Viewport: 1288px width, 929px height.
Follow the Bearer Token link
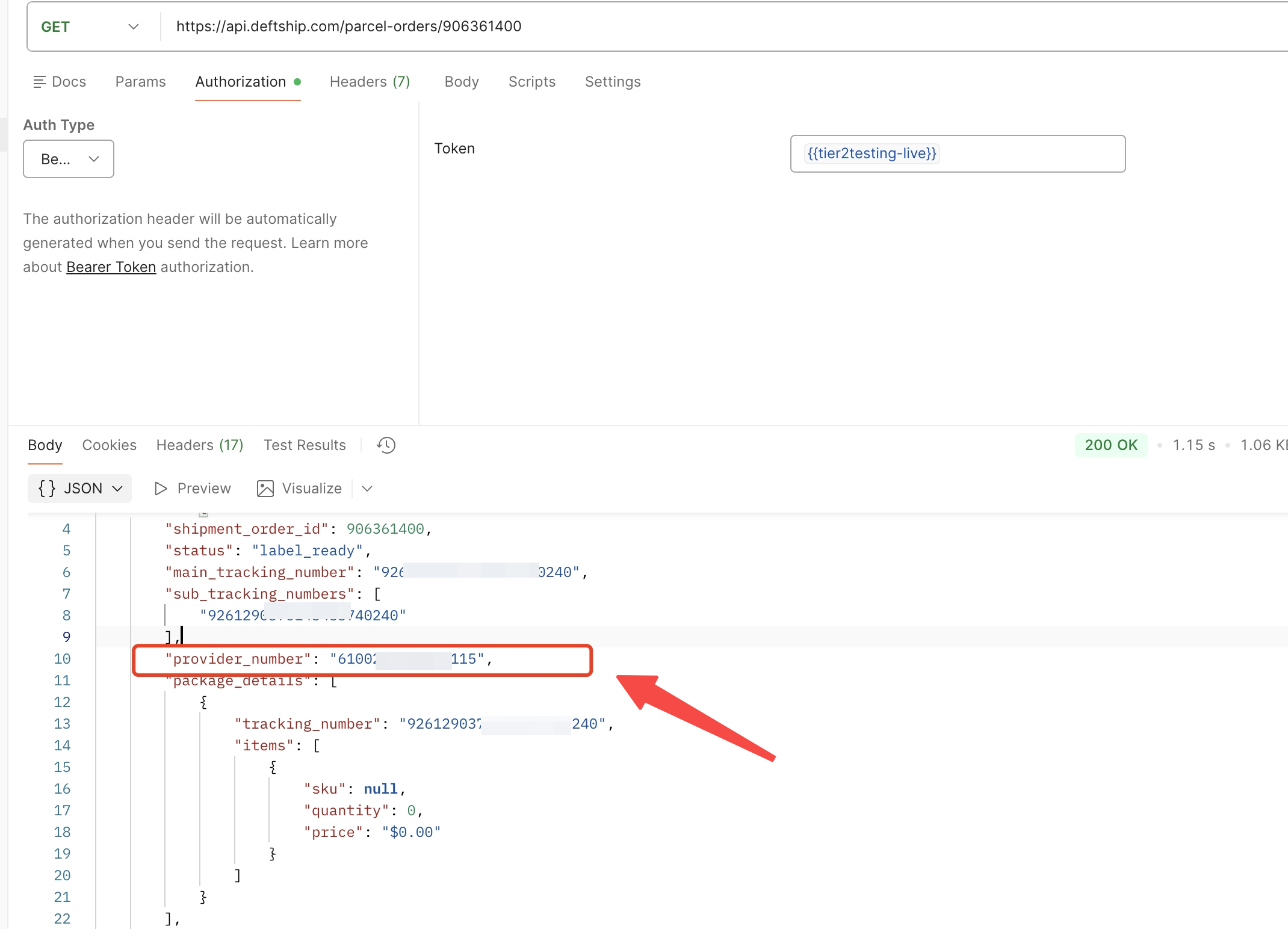pos(111,267)
